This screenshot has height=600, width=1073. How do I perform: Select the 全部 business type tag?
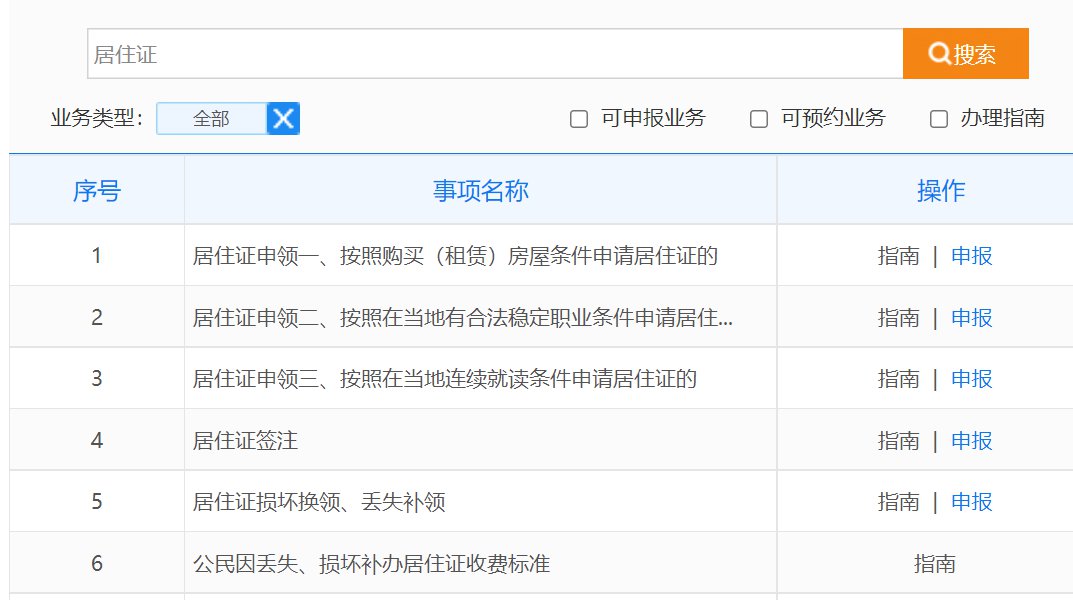[x=211, y=119]
